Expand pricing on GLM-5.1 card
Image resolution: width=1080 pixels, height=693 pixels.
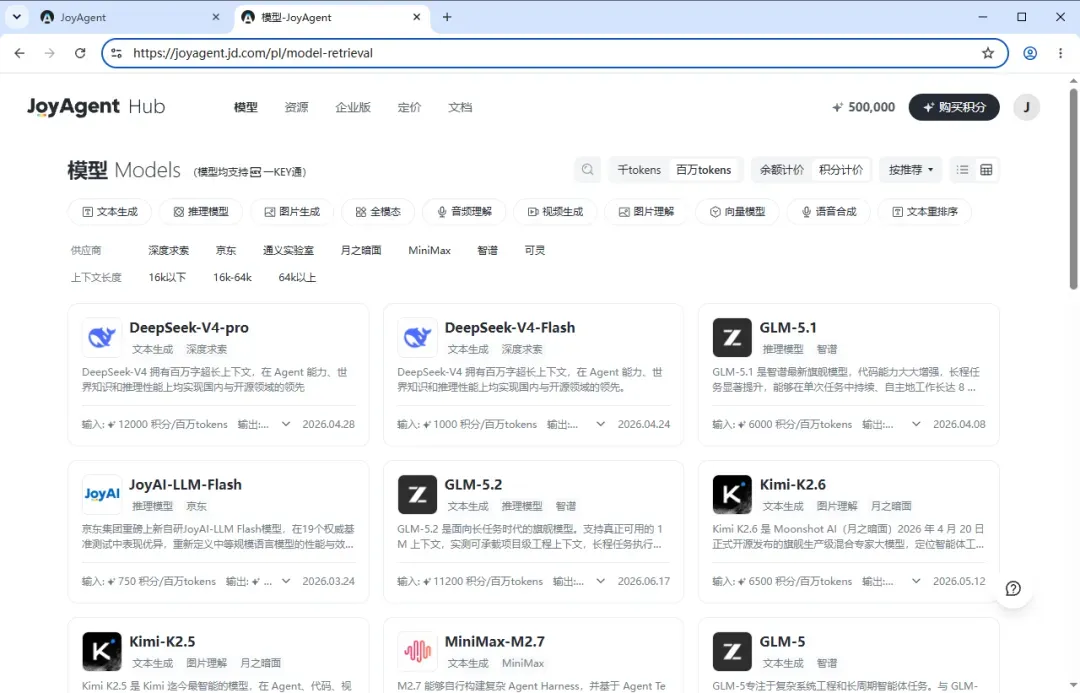click(x=916, y=424)
